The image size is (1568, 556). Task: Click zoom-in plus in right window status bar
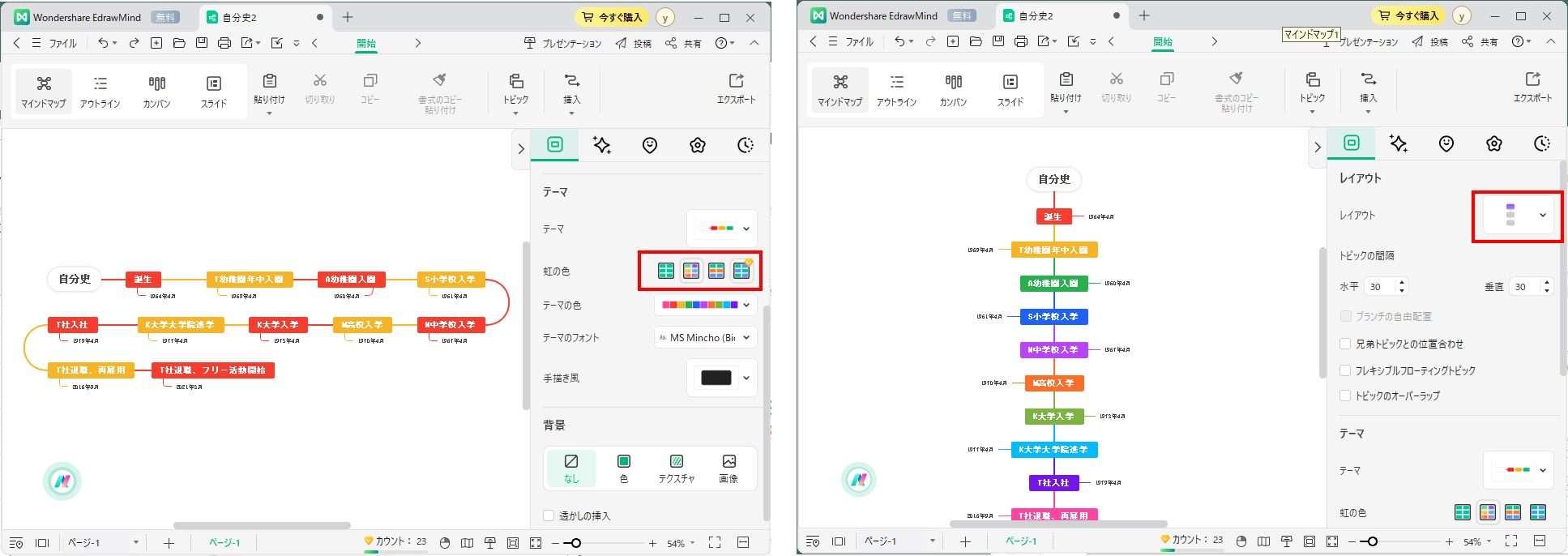point(1449,541)
